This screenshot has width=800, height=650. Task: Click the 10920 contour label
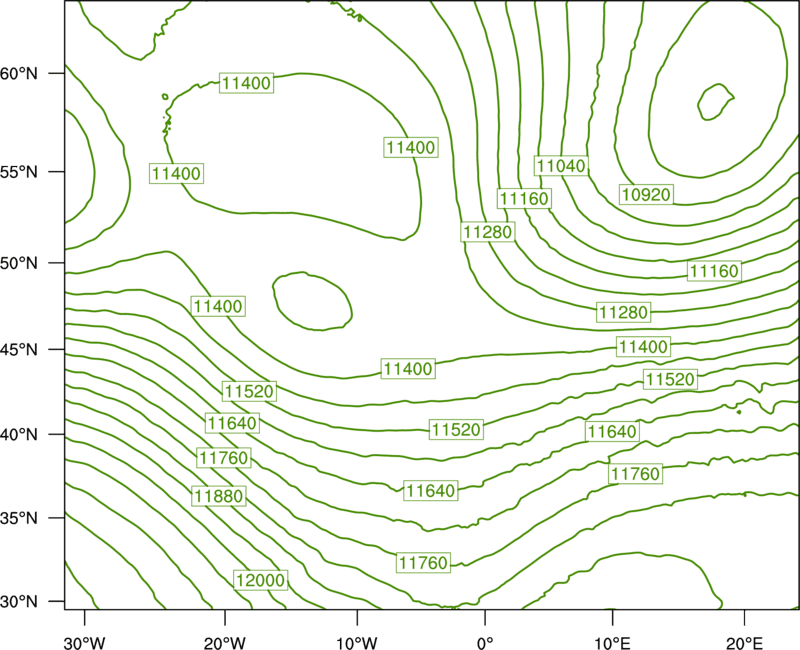click(646, 194)
